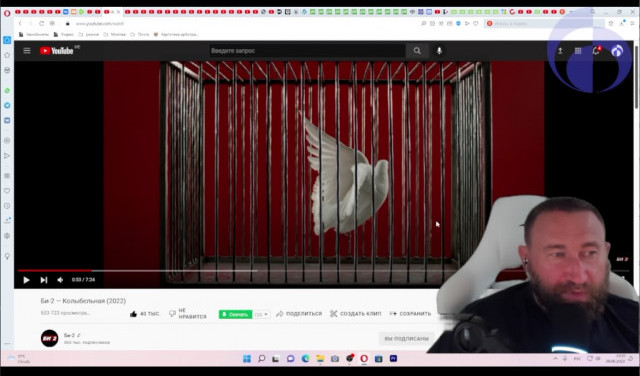Open the weather widget on the taskbar
Viewport: 640px width, 376px height.
[x=19, y=359]
